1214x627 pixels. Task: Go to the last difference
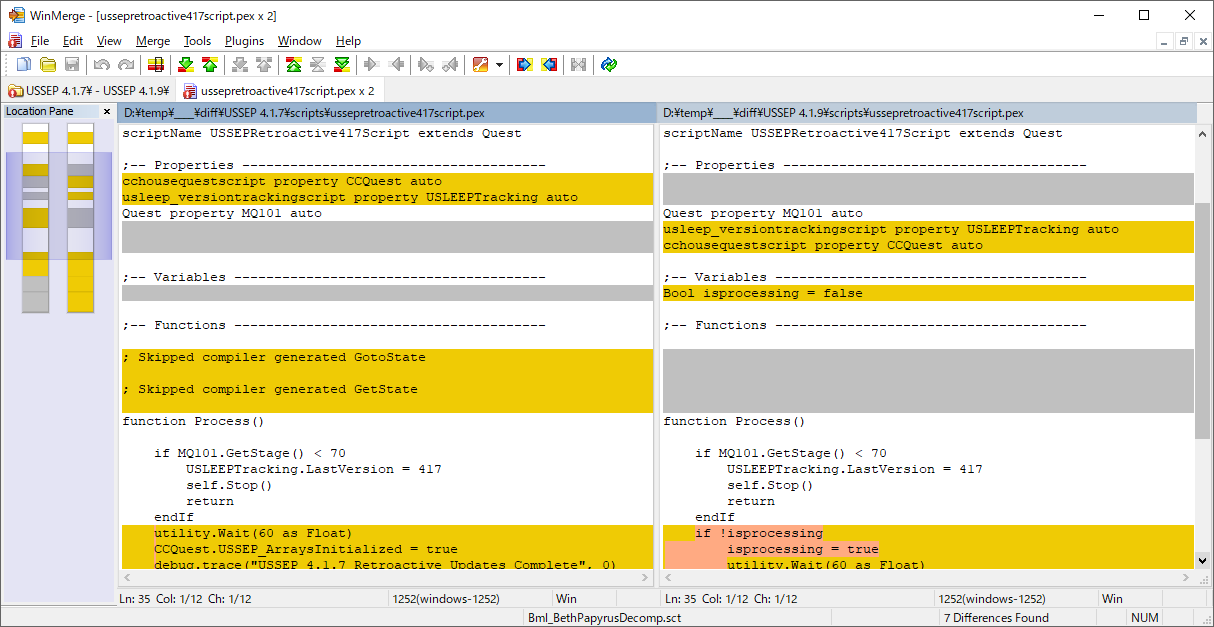(342, 65)
